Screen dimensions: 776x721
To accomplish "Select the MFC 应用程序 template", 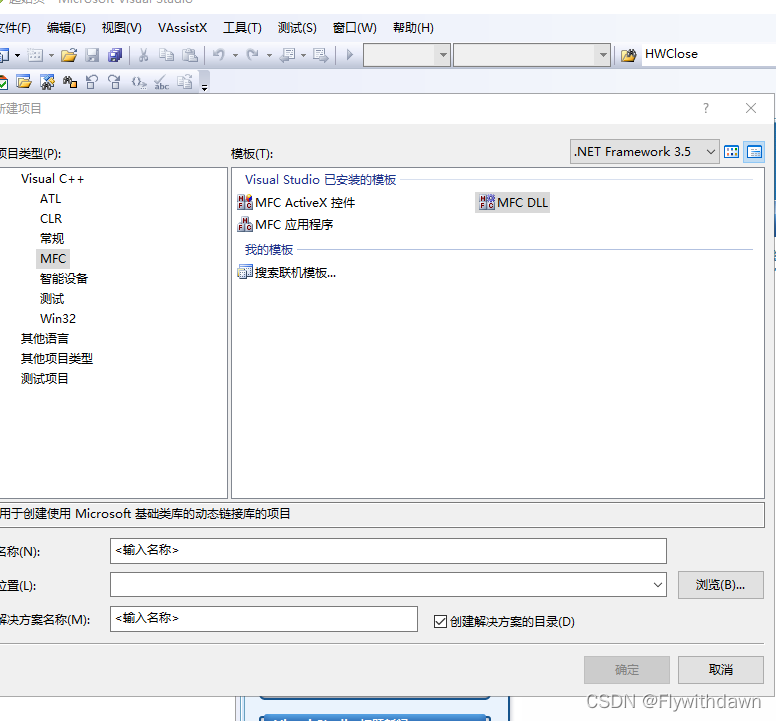I will (x=286, y=225).
